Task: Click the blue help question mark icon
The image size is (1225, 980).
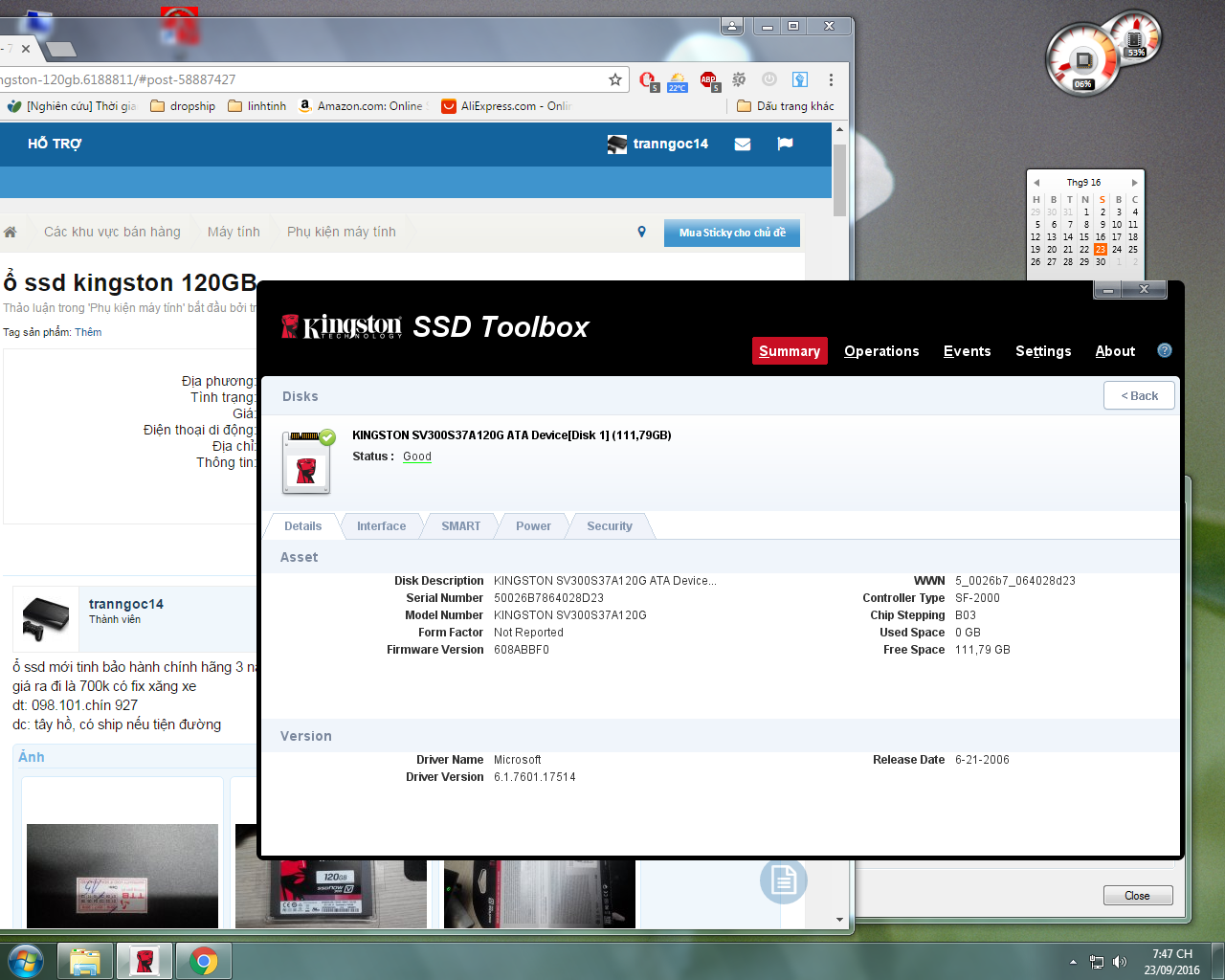Action: pyautogui.click(x=1165, y=350)
